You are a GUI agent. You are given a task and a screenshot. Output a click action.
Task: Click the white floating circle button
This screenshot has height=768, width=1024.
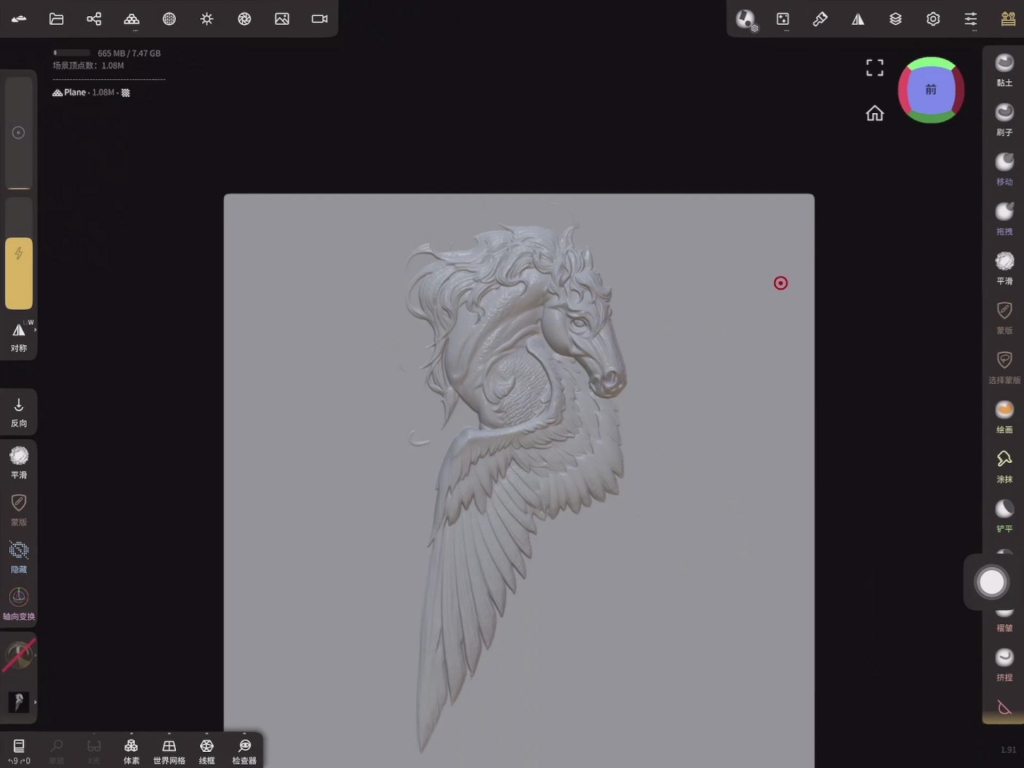(991, 582)
